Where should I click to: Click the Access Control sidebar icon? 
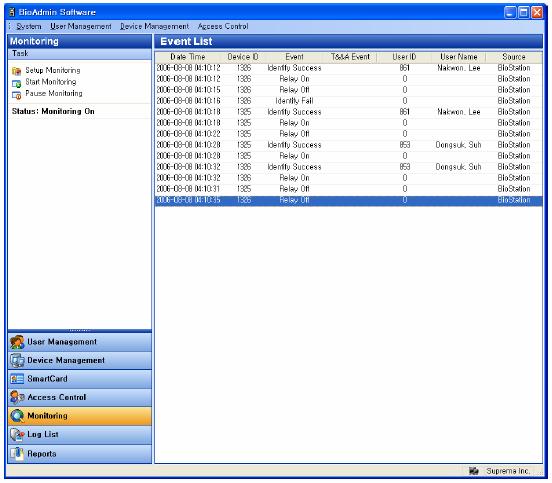click(x=17, y=397)
